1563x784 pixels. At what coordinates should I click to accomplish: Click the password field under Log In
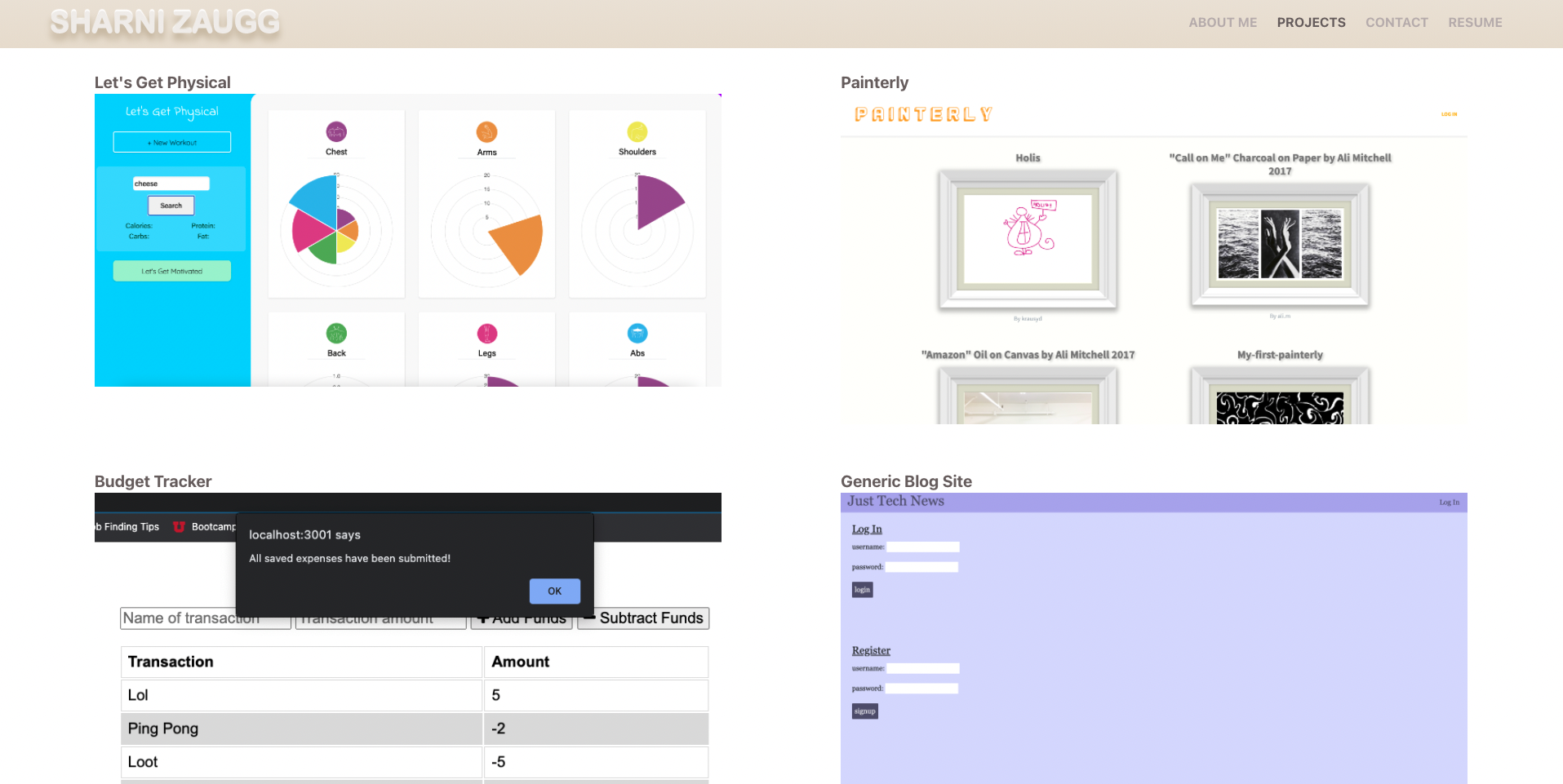point(922,567)
